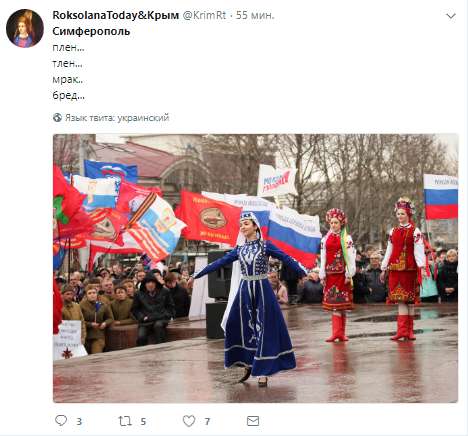Like the tweet with the heart icon

click(189, 421)
